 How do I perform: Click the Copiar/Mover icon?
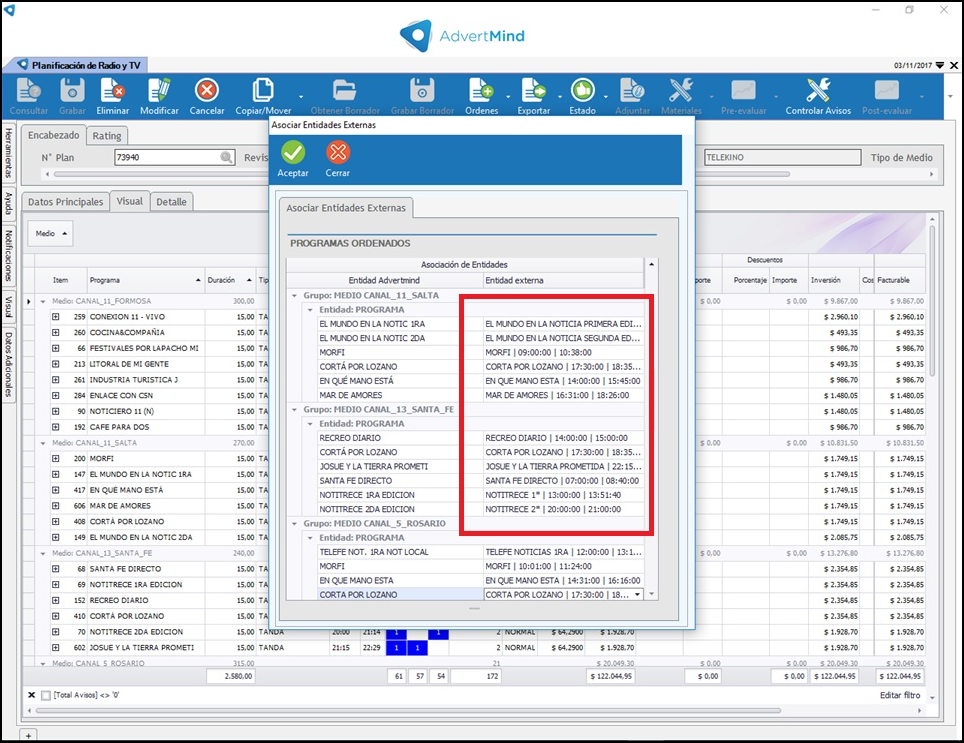263,90
